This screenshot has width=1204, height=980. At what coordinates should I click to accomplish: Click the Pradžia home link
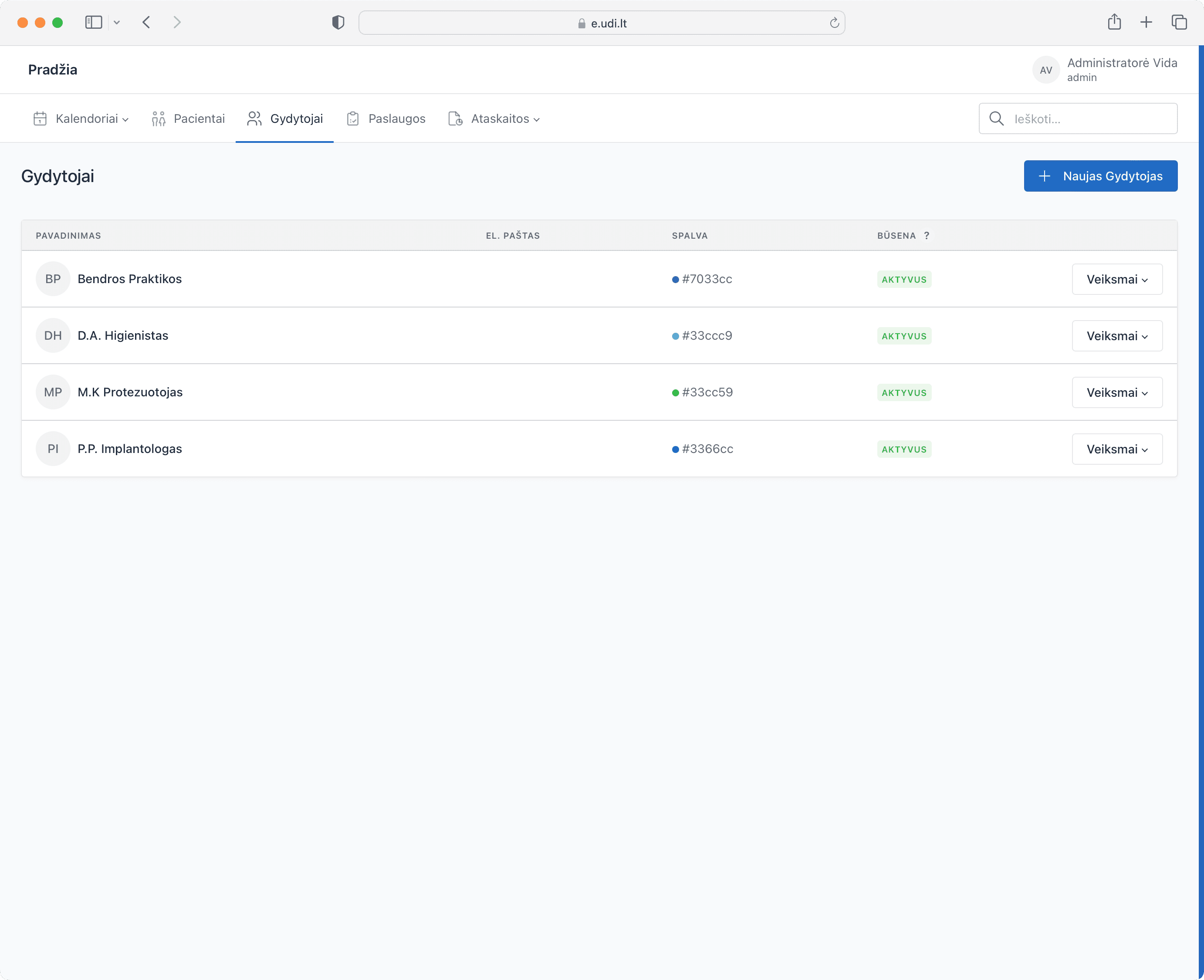53,69
